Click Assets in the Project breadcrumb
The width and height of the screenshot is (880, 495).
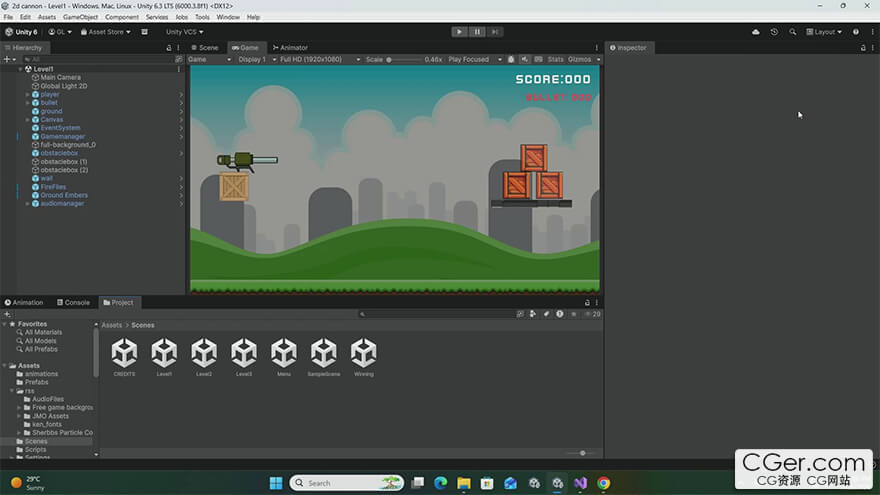(x=111, y=326)
